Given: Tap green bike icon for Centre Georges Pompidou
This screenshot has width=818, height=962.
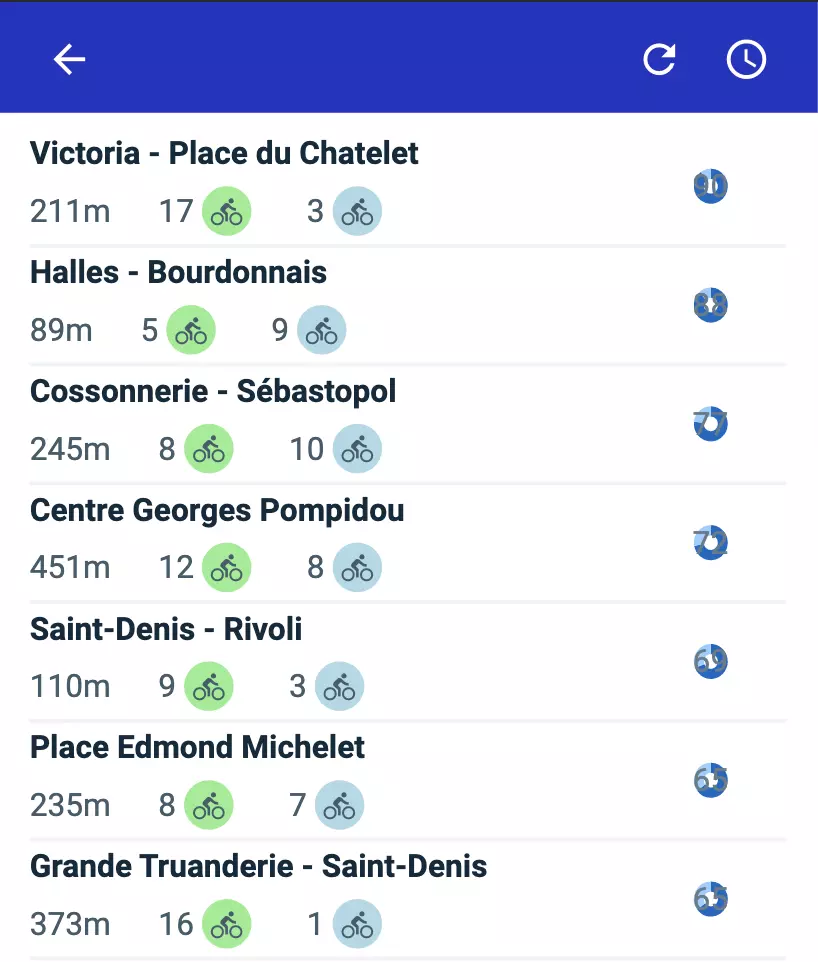Looking at the screenshot, I should click(x=227, y=567).
